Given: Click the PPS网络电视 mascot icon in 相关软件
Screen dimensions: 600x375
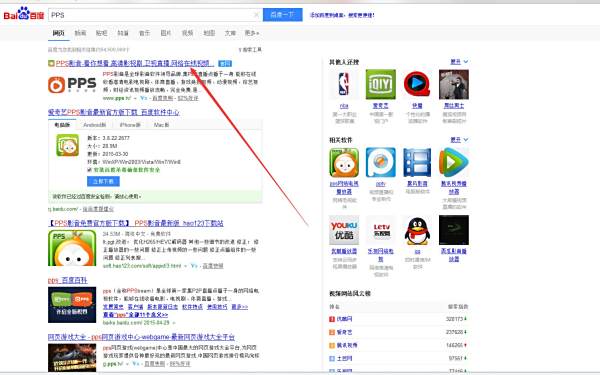Looking at the screenshot, I should 344,163.
